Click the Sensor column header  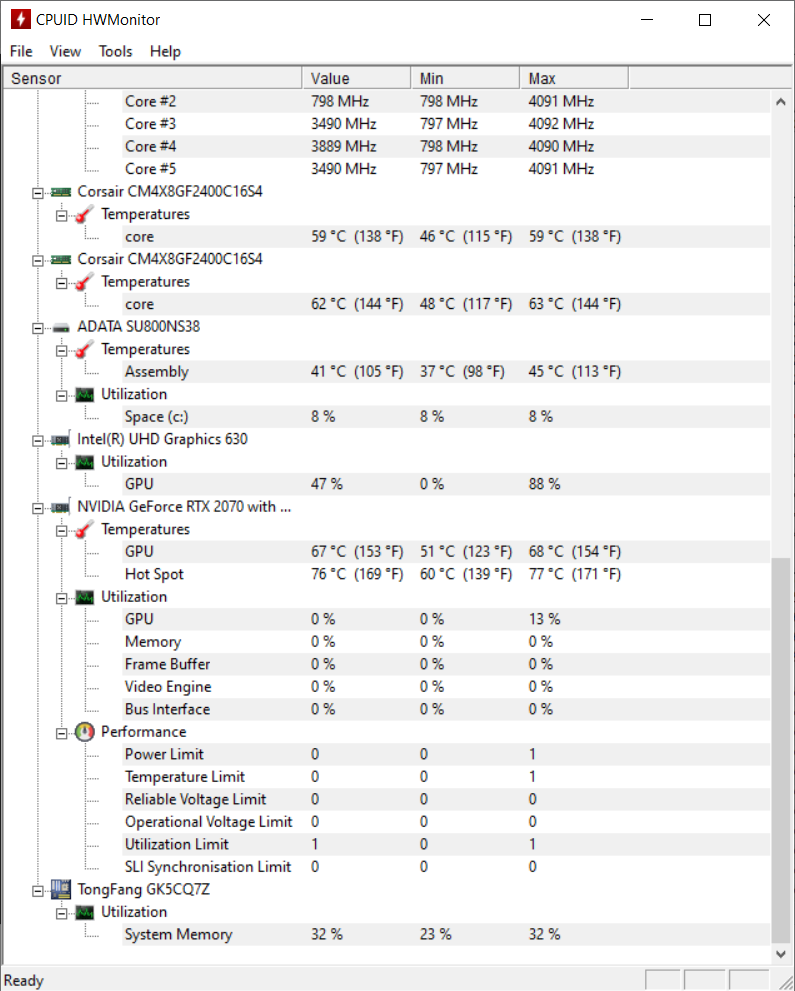pyautogui.click(x=152, y=78)
